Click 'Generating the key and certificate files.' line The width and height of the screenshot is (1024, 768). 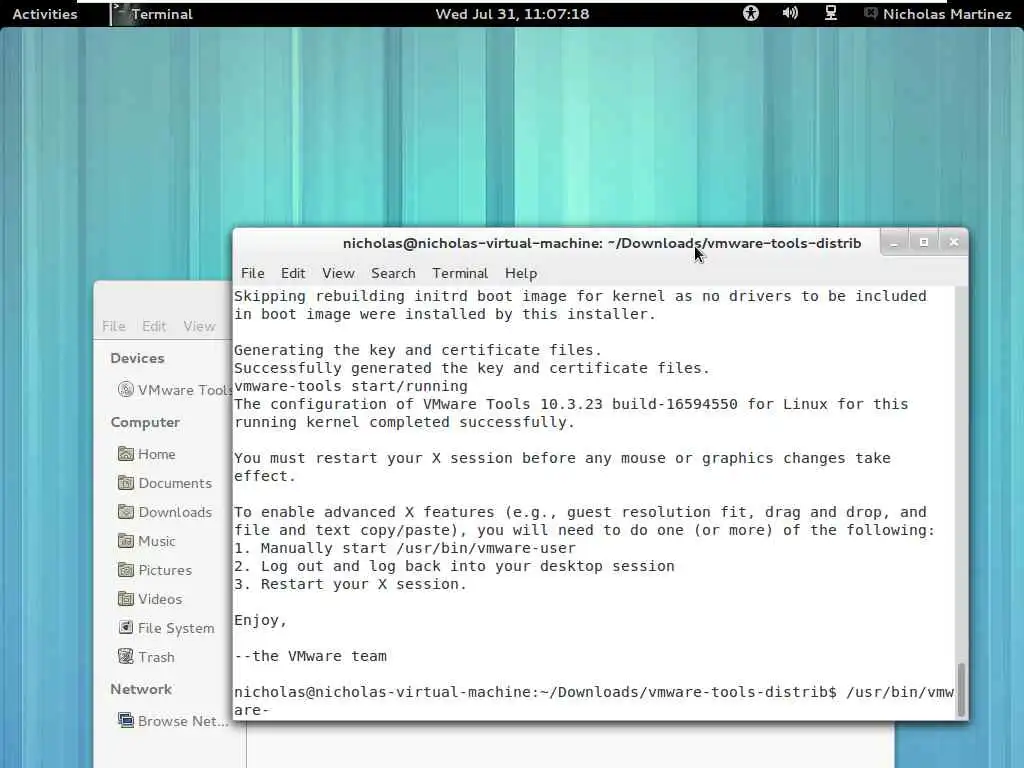pyautogui.click(x=418, y=350)
